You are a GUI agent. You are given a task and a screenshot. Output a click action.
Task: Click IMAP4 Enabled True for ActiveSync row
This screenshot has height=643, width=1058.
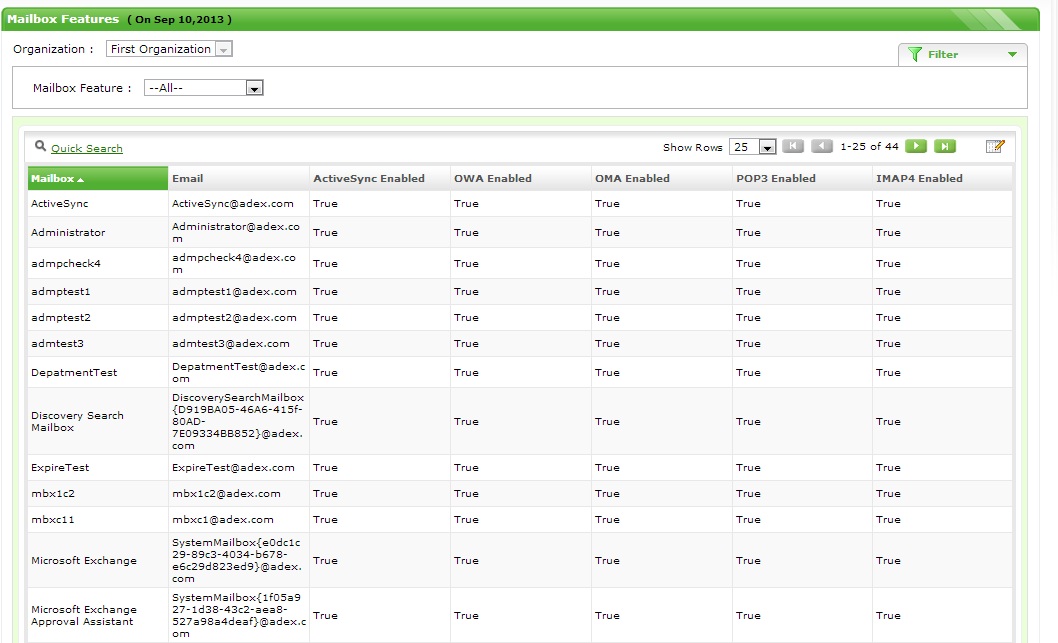(x=888, y=204)
